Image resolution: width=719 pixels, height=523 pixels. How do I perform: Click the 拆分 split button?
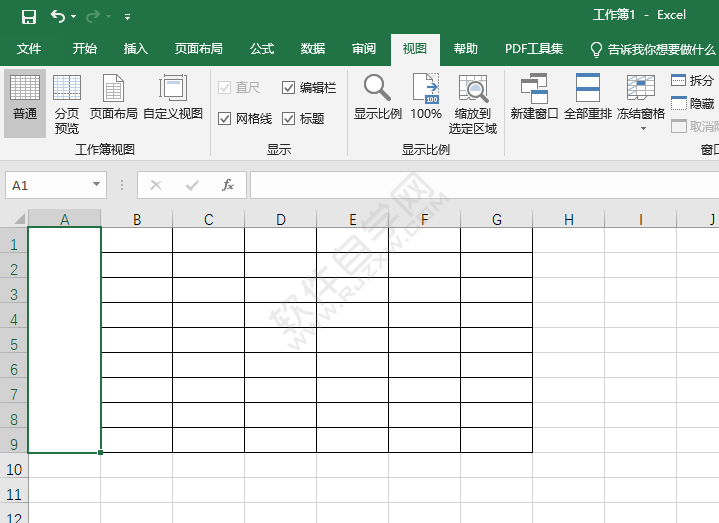click(x=692, y=81)
